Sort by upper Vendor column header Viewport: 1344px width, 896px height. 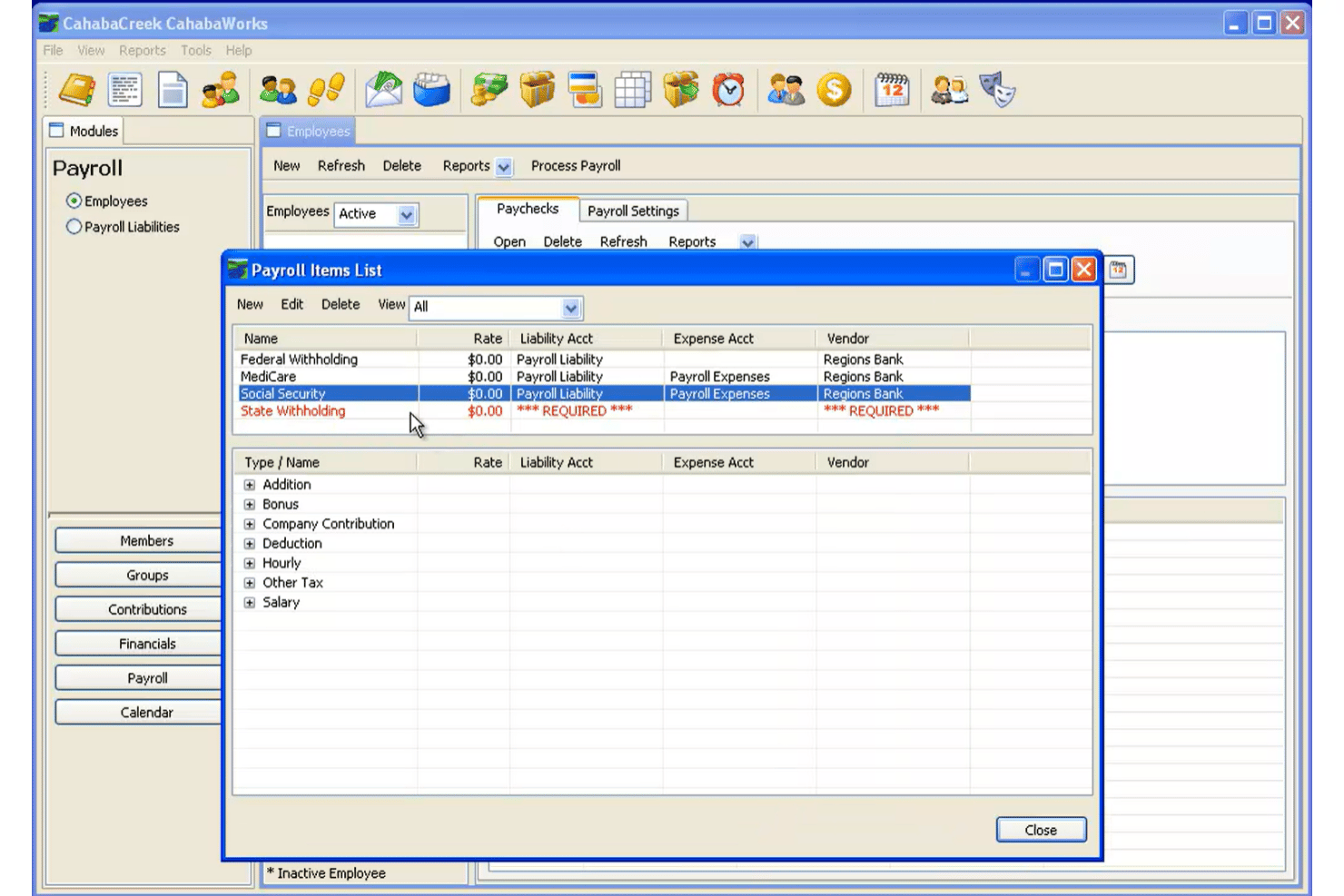coord(893,339)
